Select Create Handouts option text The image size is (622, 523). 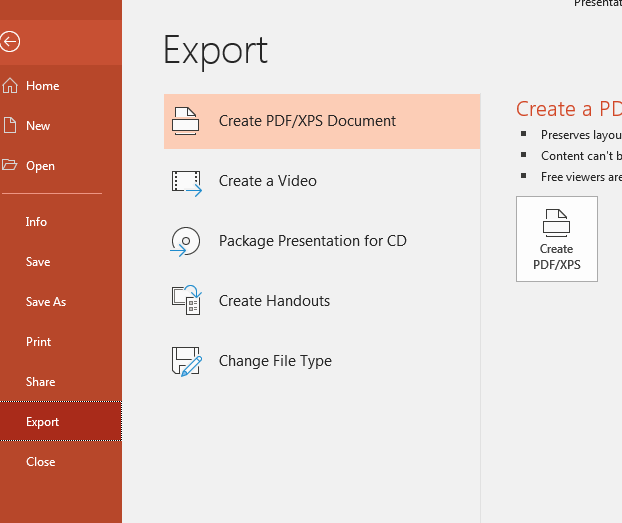click(x=275, y=301)
